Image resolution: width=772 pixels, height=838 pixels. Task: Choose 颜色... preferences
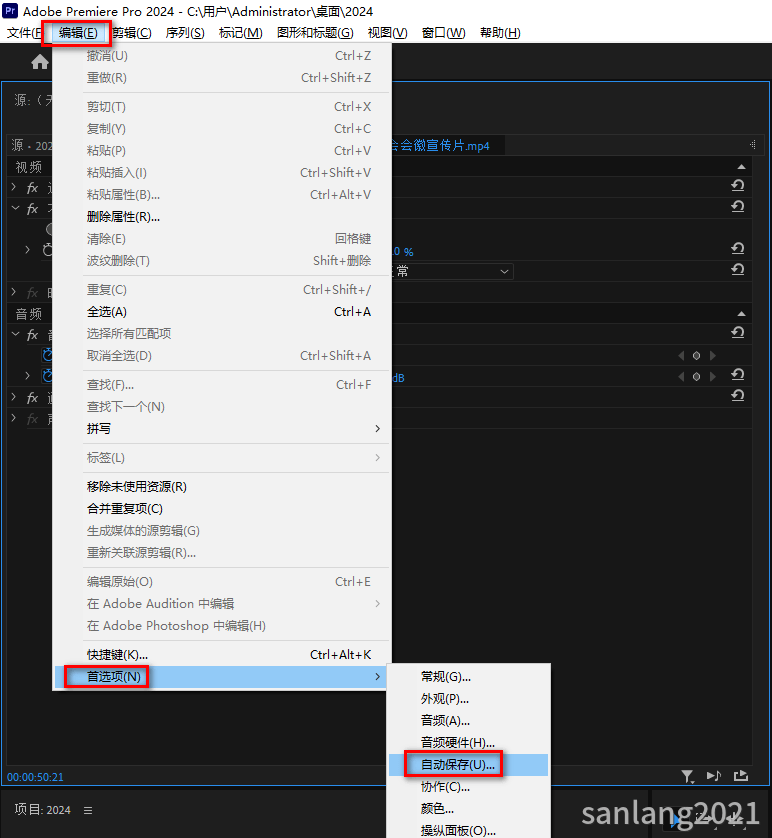tap(469, 809)
